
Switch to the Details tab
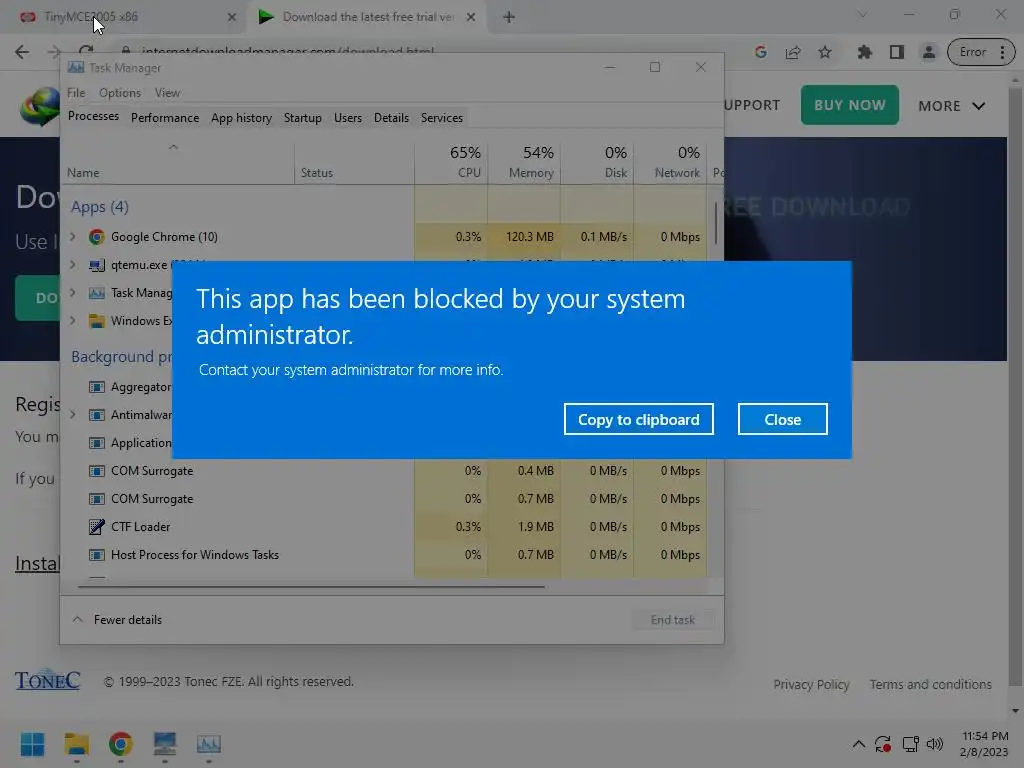point(391,118)
